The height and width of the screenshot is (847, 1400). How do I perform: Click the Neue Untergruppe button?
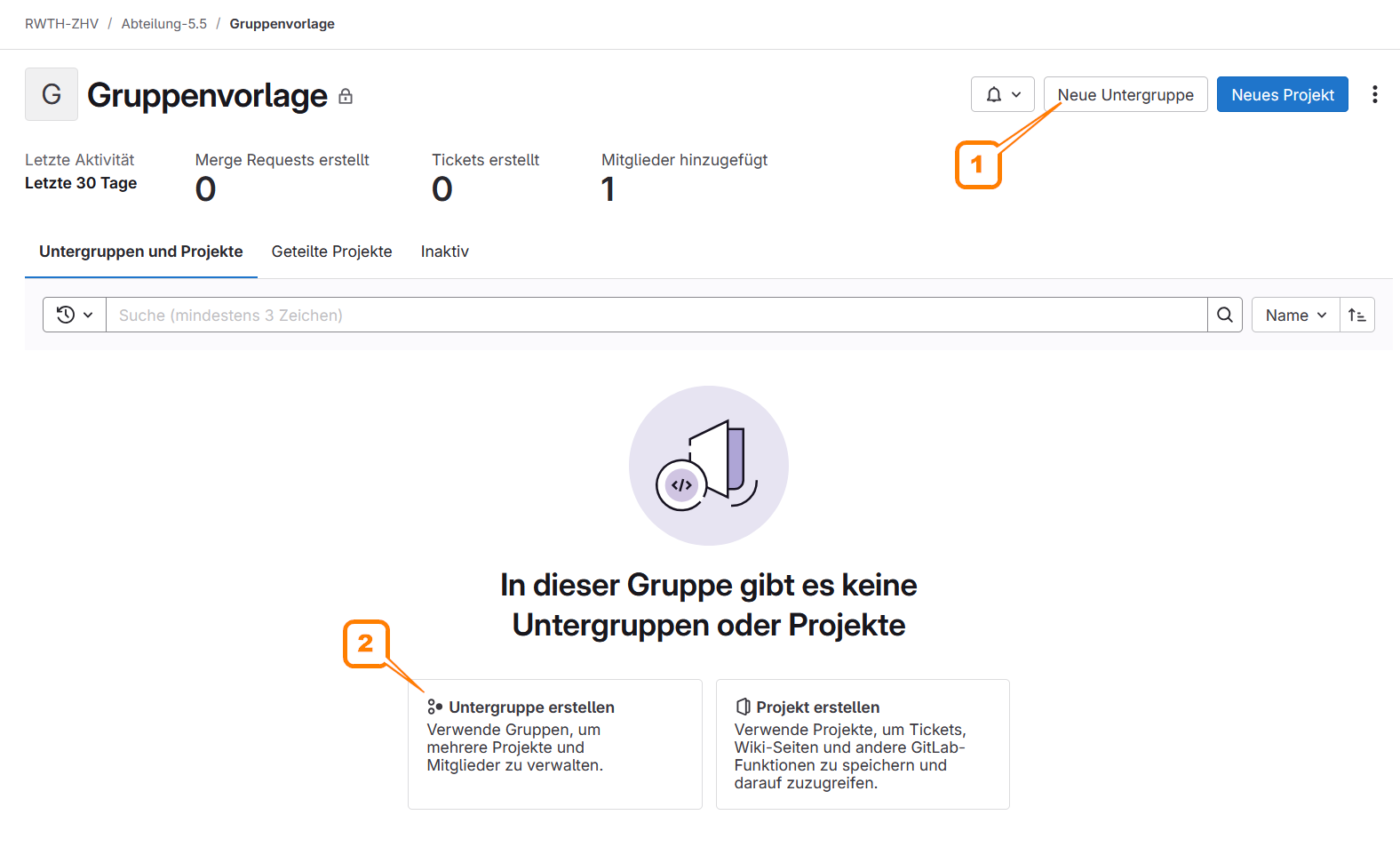coord(1126,94)
